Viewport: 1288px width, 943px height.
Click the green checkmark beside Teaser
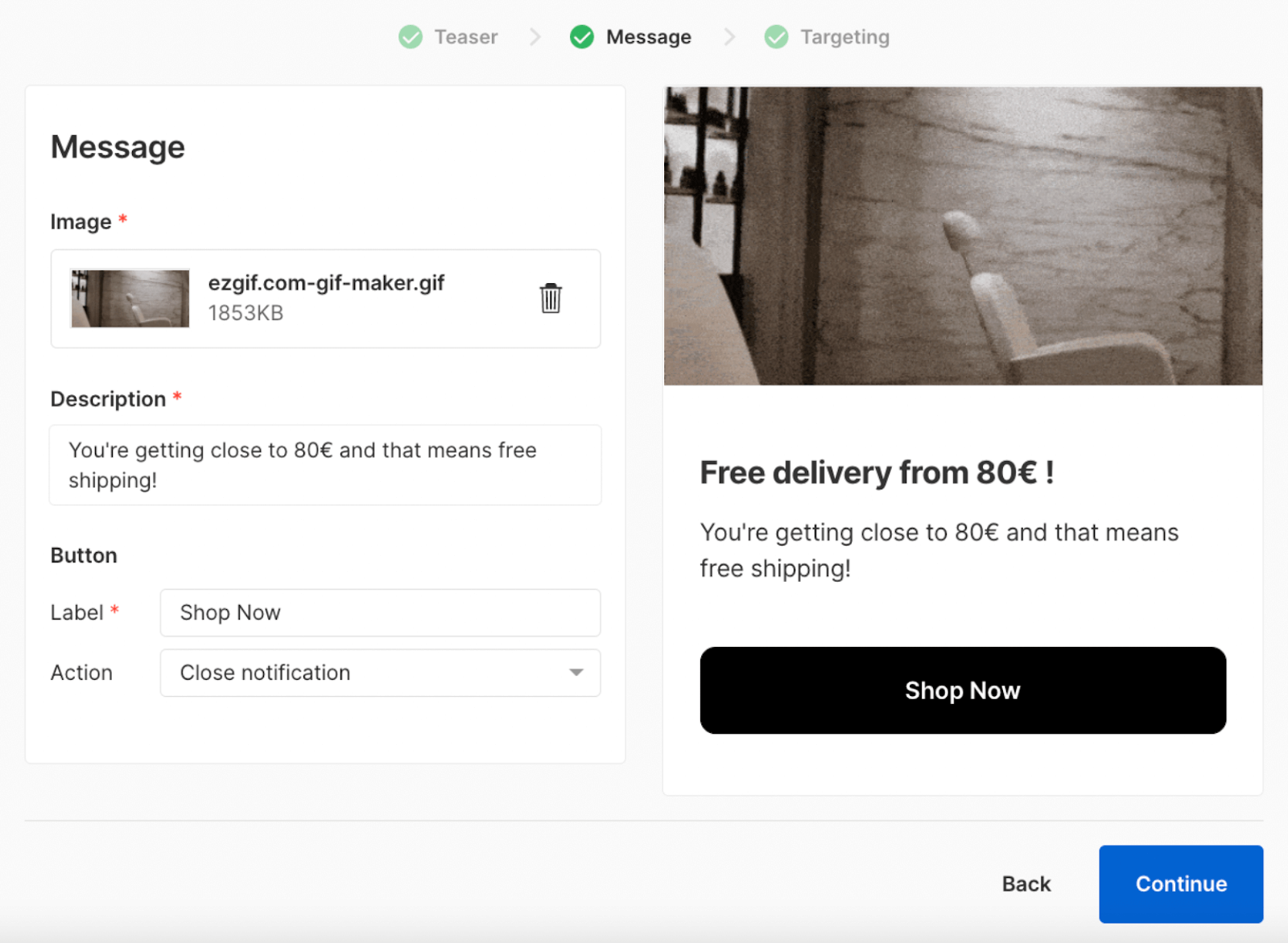tap(411, 37)
